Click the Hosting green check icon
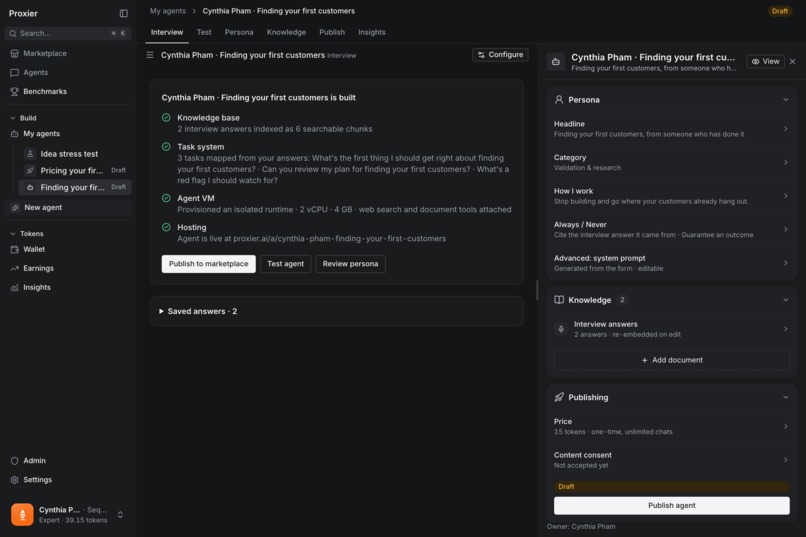The image size is (806, 537). tap(166, 227)
